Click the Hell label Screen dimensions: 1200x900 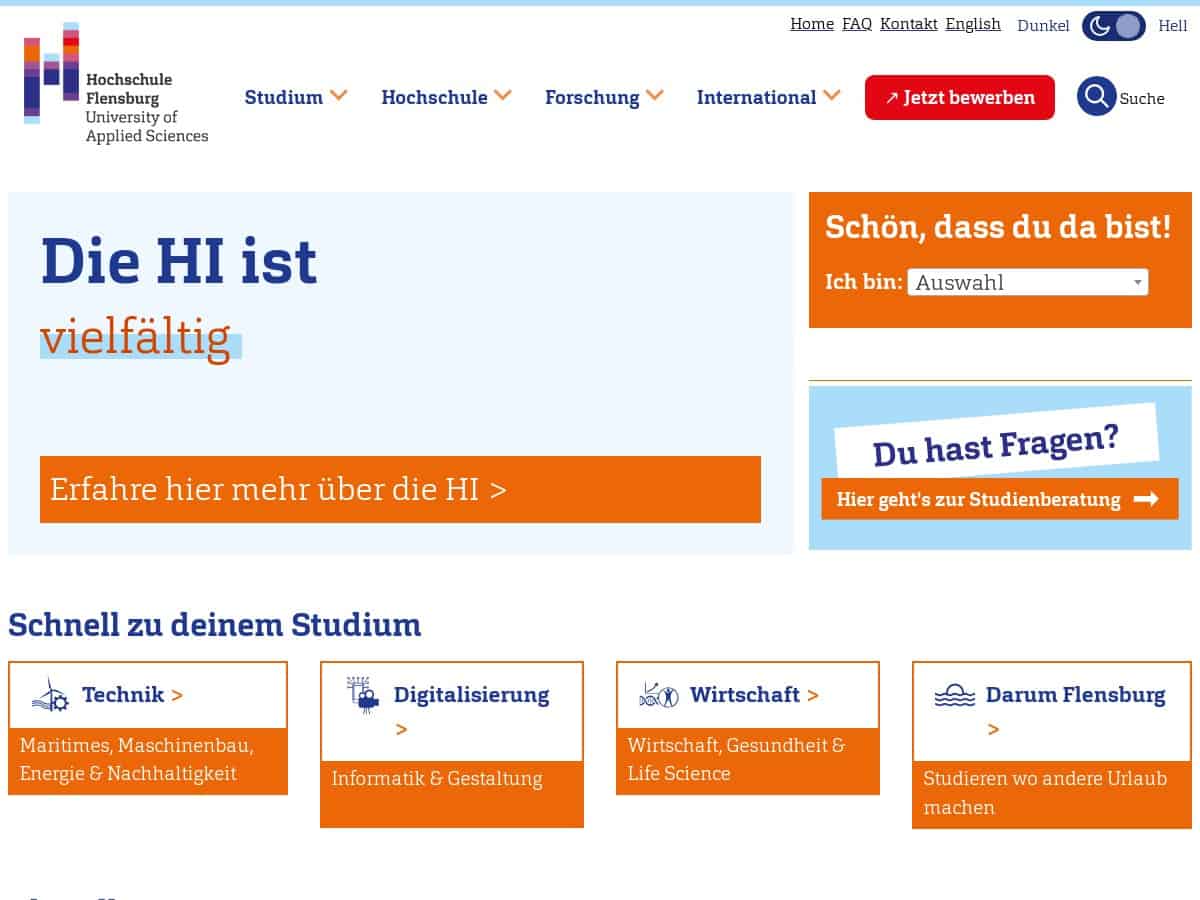(1173, 26)
